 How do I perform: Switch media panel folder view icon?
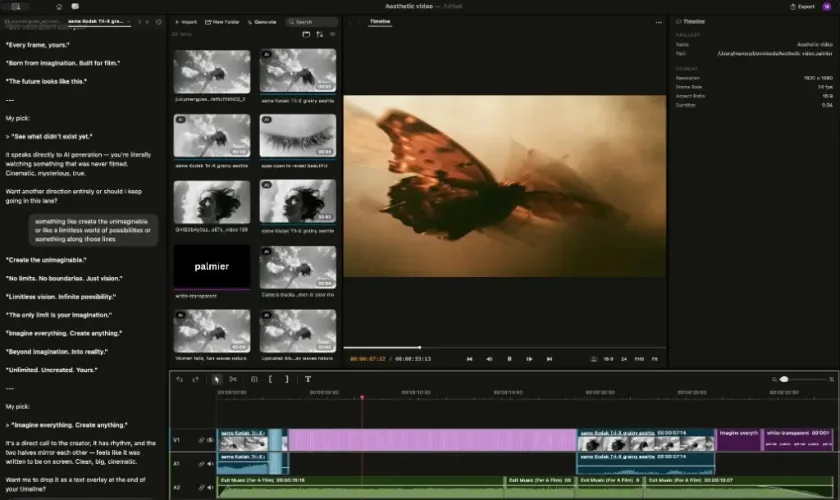tap(306, 34)
